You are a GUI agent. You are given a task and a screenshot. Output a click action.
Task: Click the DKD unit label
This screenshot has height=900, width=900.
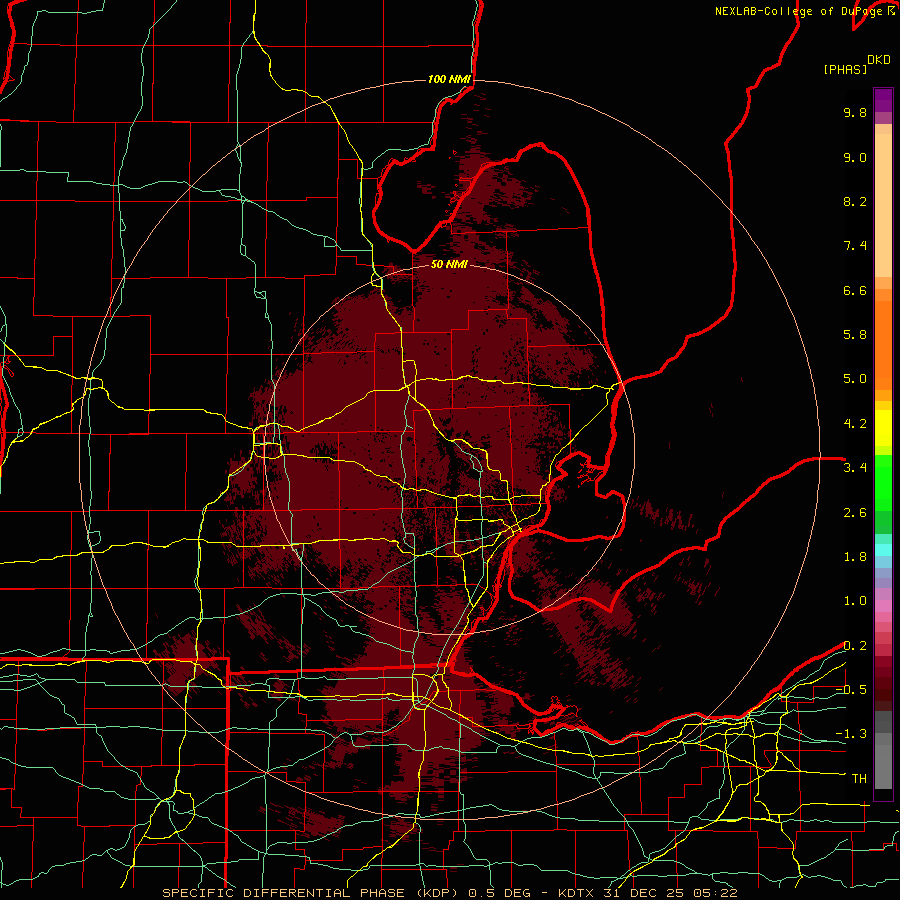click(878, 60)
